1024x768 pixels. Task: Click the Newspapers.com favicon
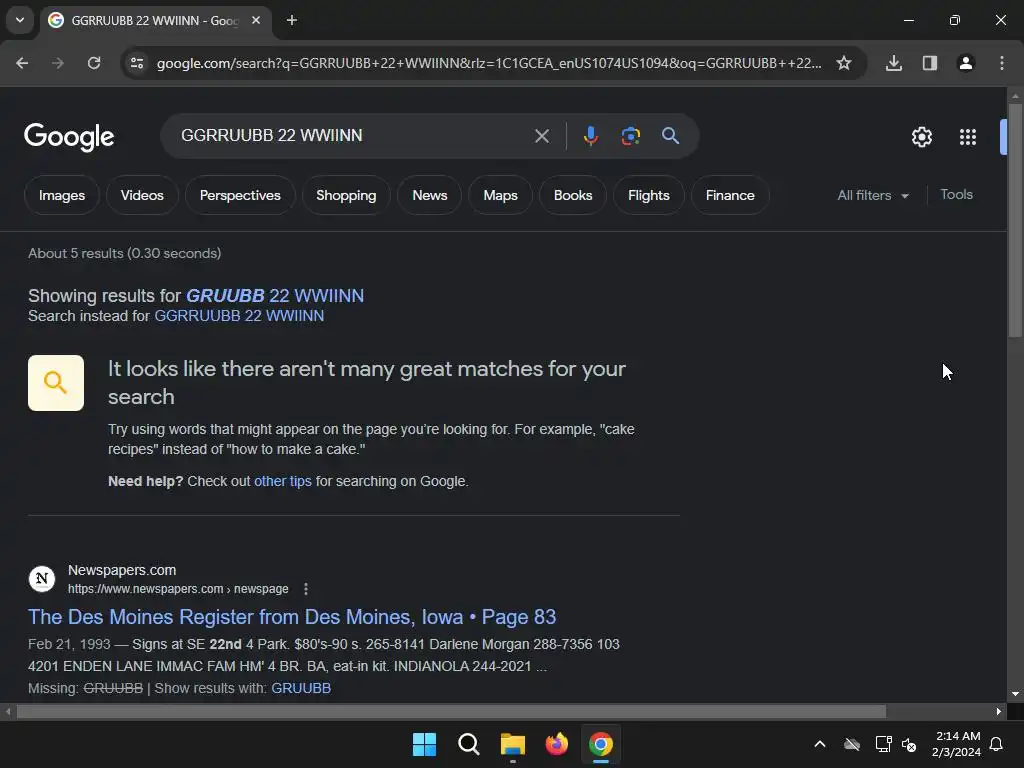point(42,579)
